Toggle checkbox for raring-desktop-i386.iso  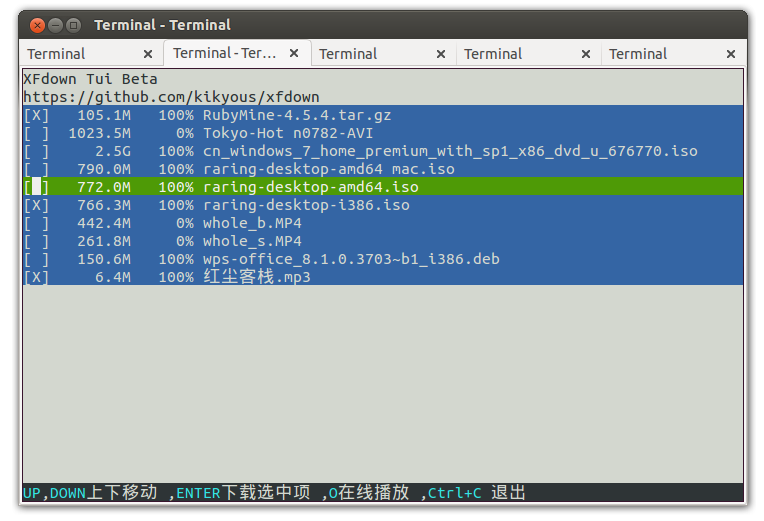(x=37, y=205)
